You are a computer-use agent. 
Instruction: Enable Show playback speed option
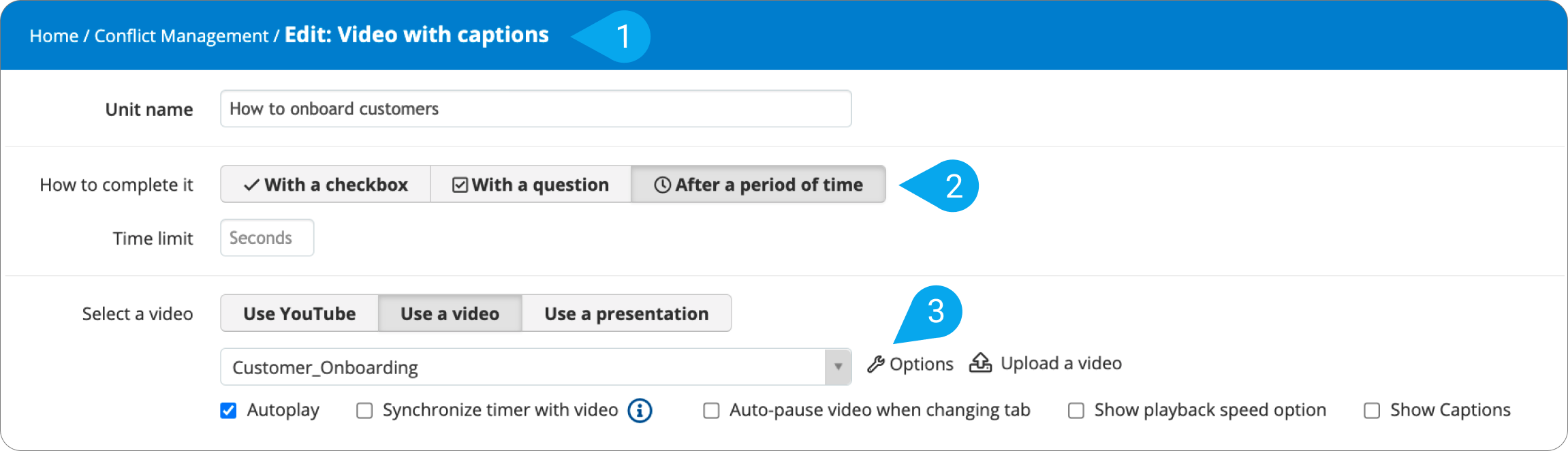[1076, 411]
